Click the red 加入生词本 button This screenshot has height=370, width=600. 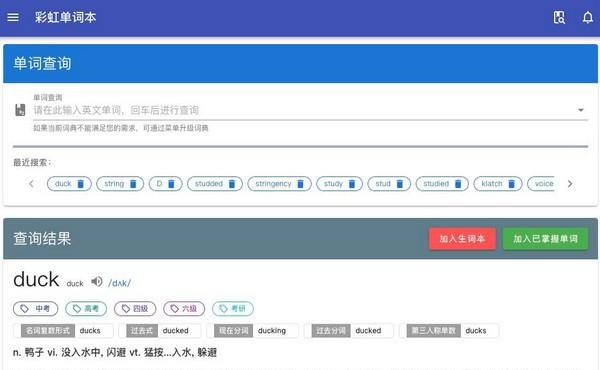[462, 239]
